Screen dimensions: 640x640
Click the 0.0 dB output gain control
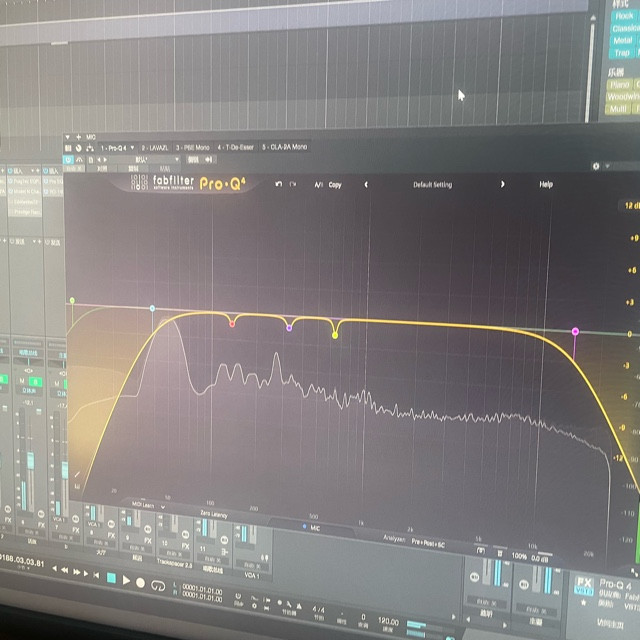[542, 558]
